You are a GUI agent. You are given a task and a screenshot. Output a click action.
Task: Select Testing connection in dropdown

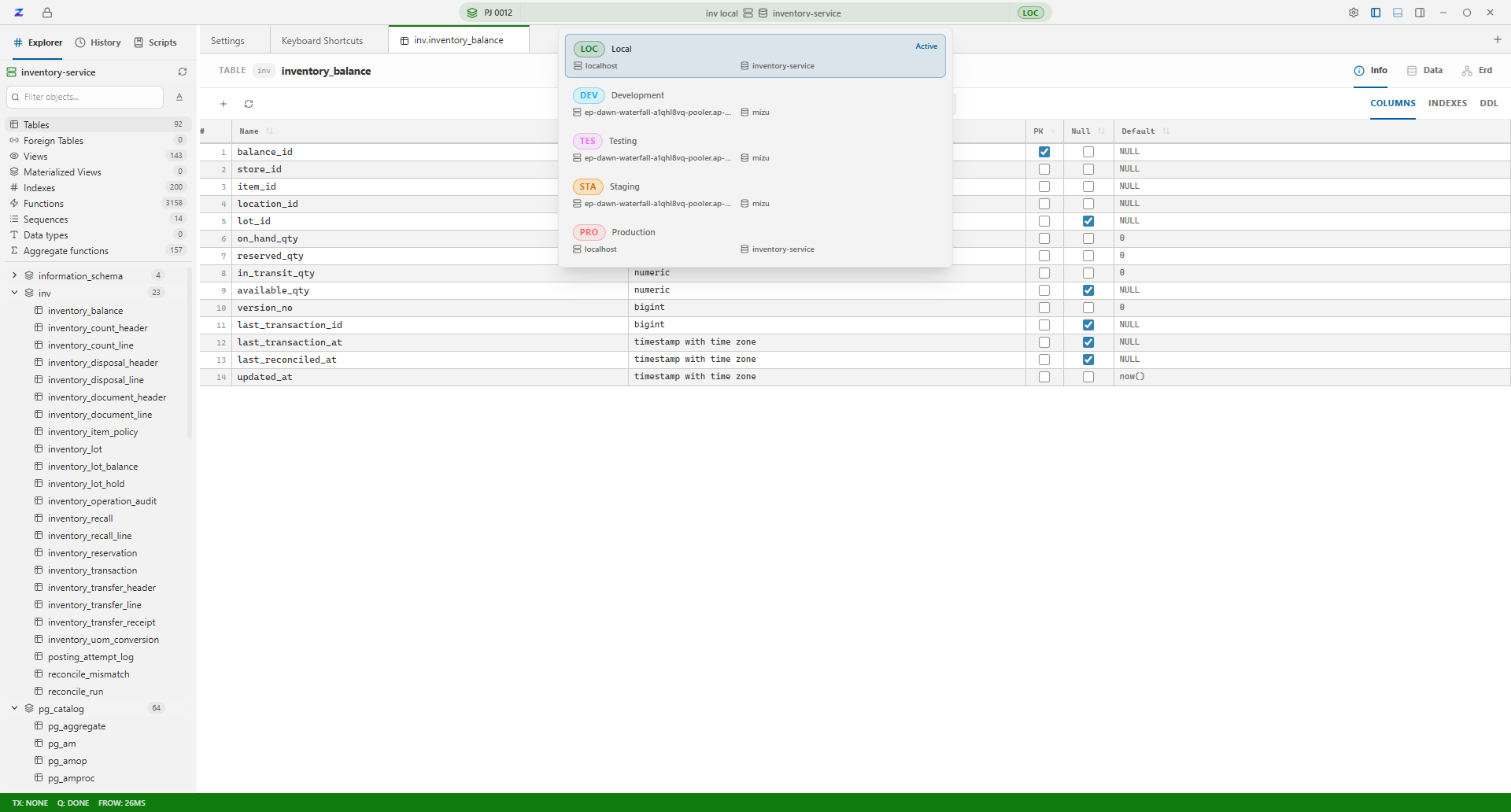[755, 149]
